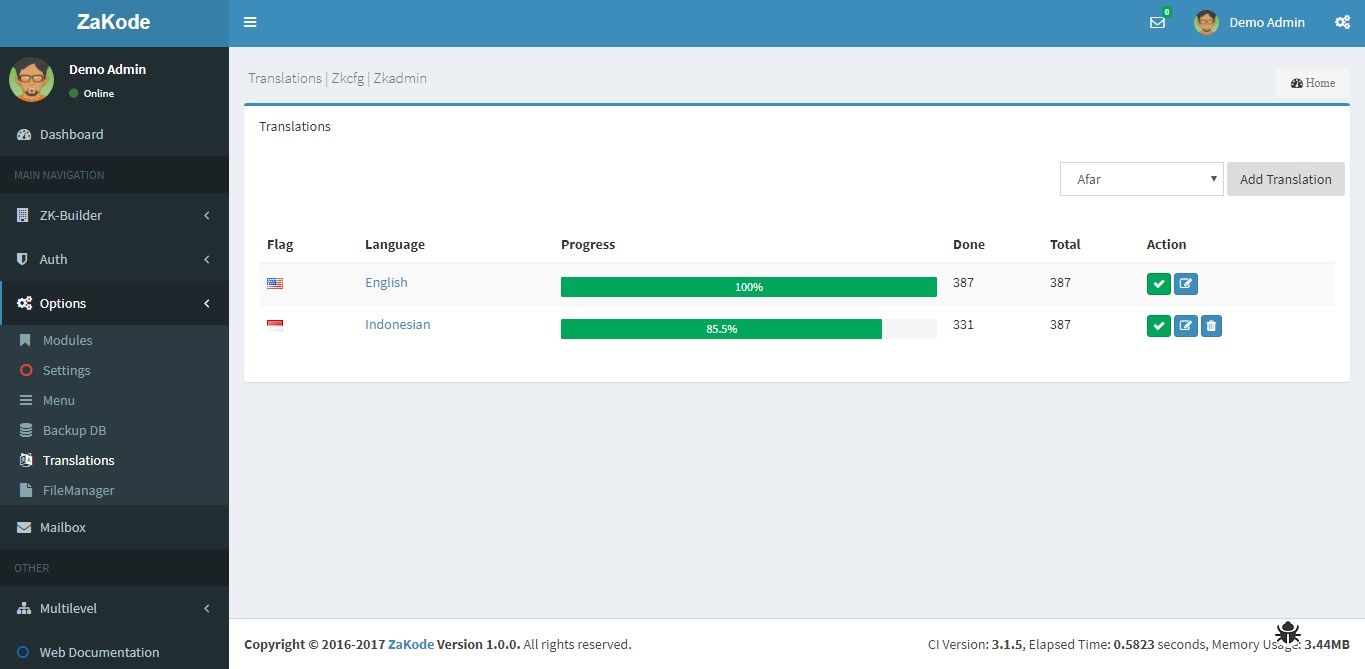The height and width of the screenshot is (669, 1365).
Task: Open Backup DB page
Action: click(114, 430)
